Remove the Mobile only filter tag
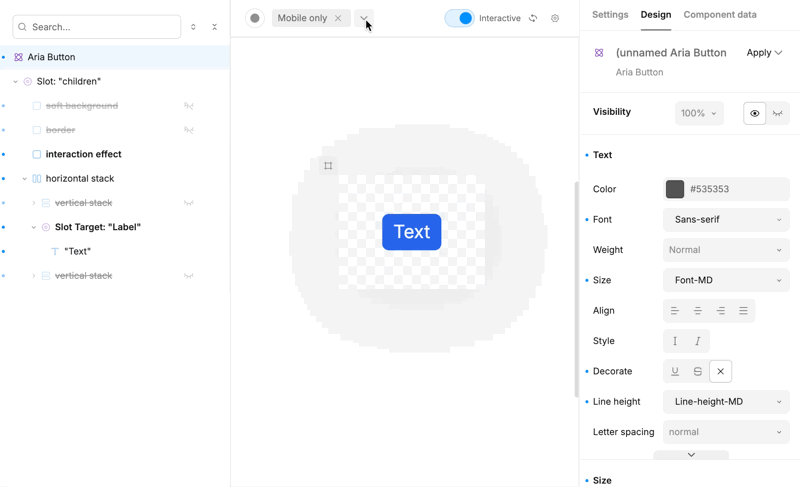This screenshot has height=487, width=800. tap(338, 18)
